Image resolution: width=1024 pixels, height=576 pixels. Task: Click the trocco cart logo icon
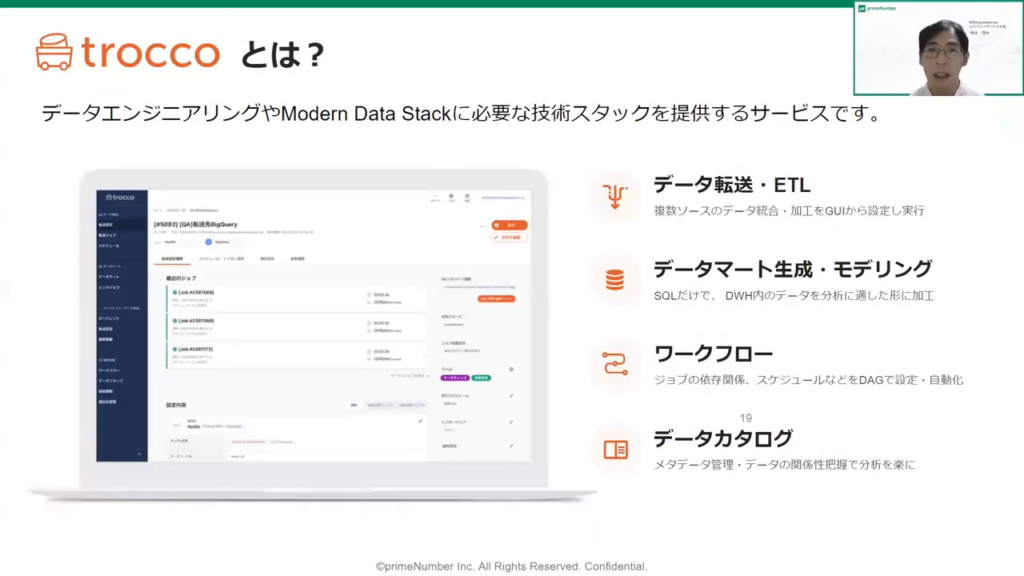point(54,52)
